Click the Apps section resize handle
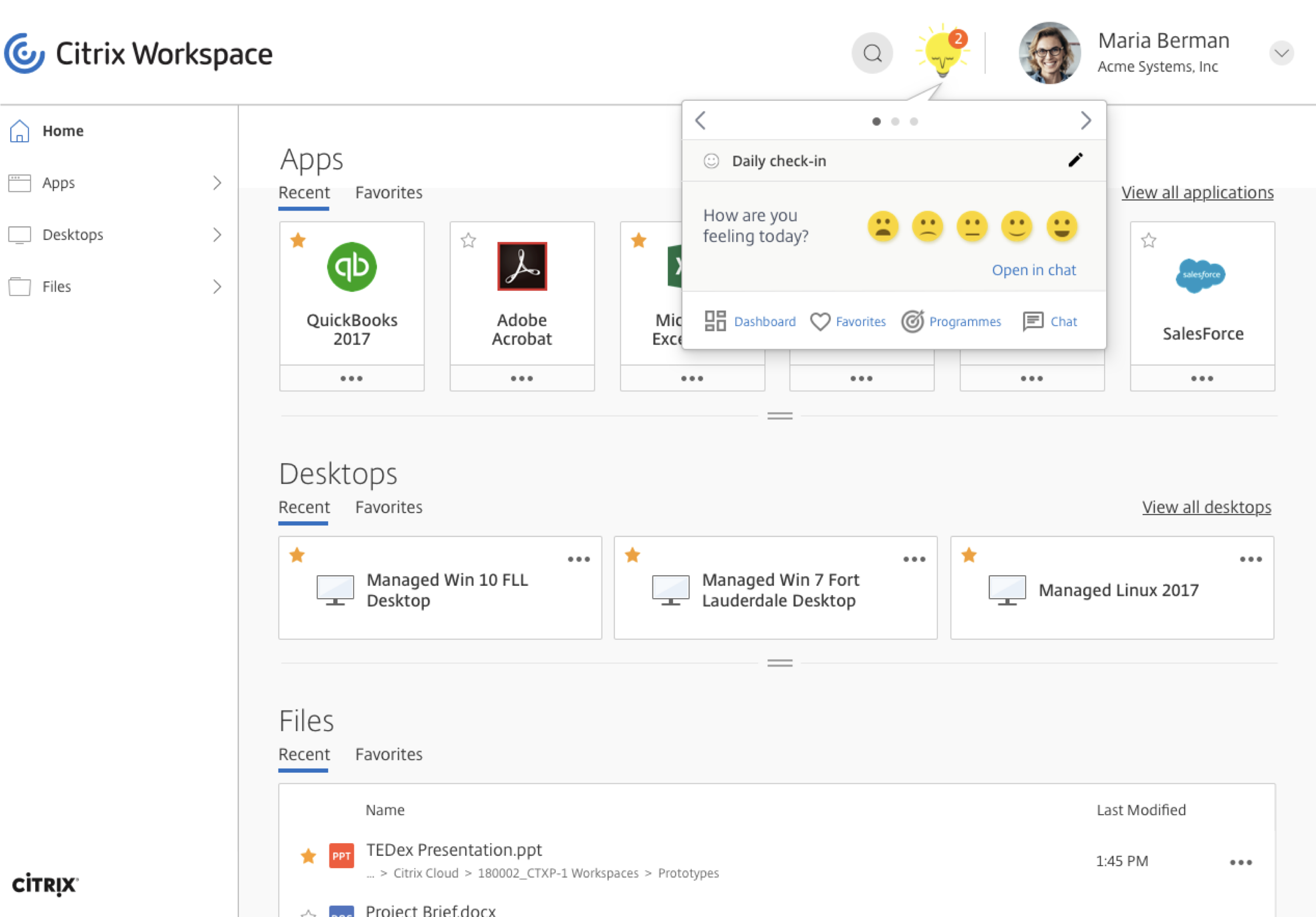The width and height of the screenshot is (1316, 917). pos(779,416)
